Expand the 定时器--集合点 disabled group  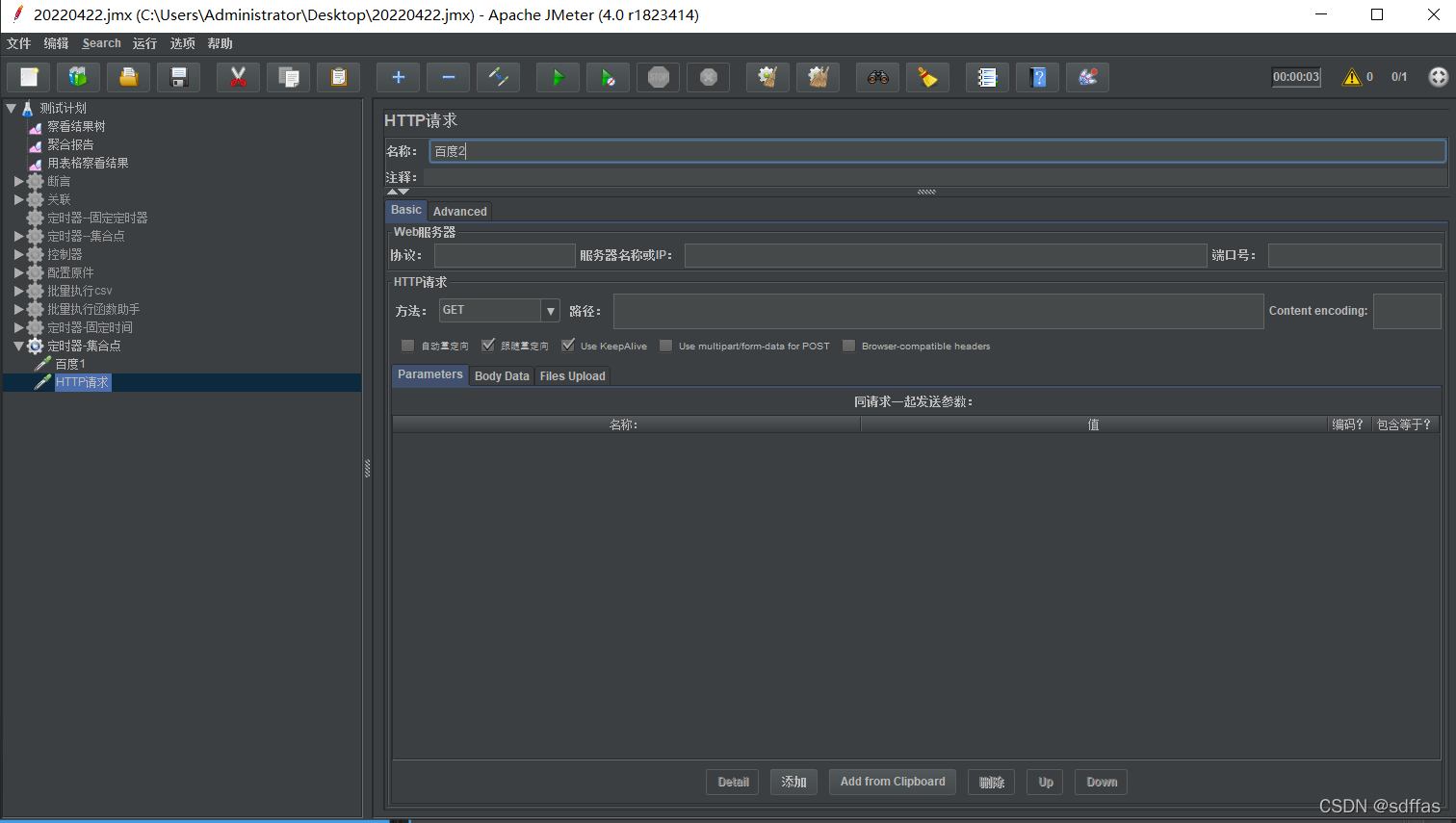pos(18,236)
